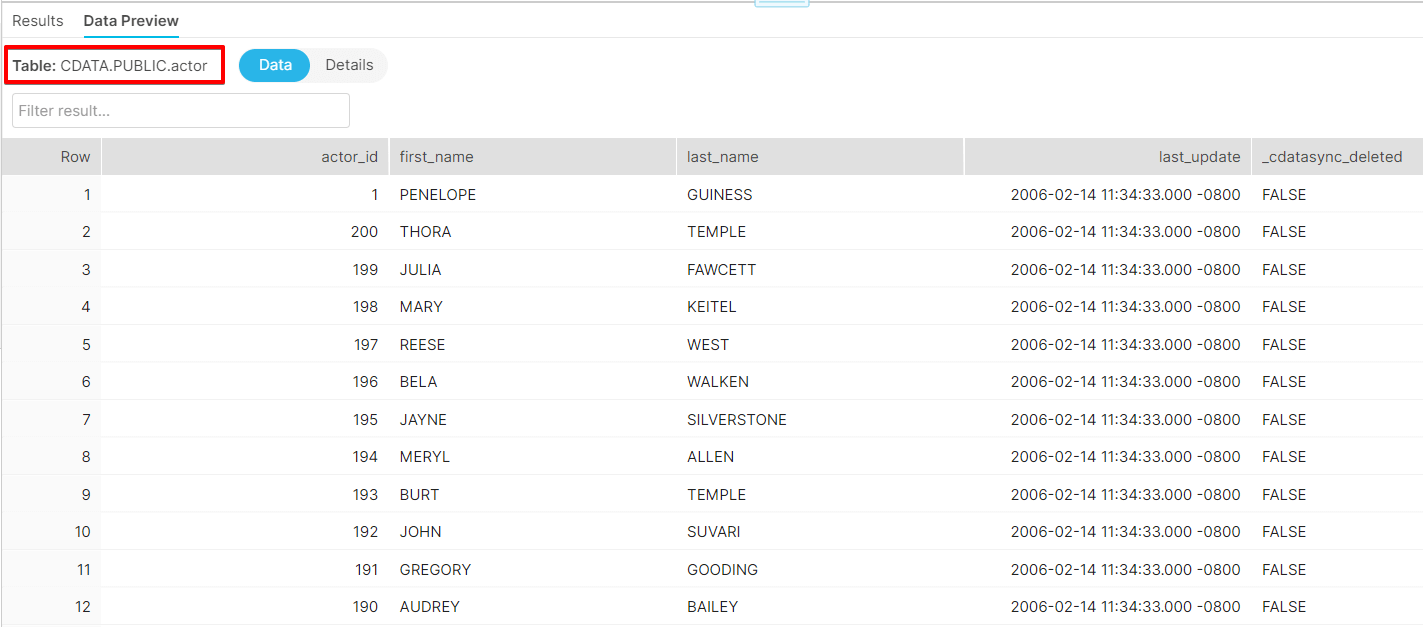Click the last_name column header
Image resolution: width=1423 pixels, height=627 pixels.
pos(722,157)
